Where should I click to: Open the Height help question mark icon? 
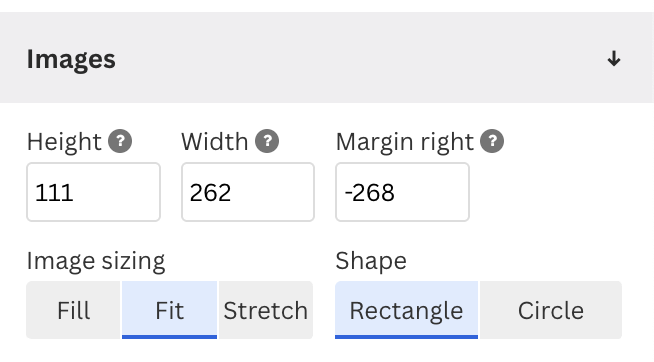[x=120, y=141]
